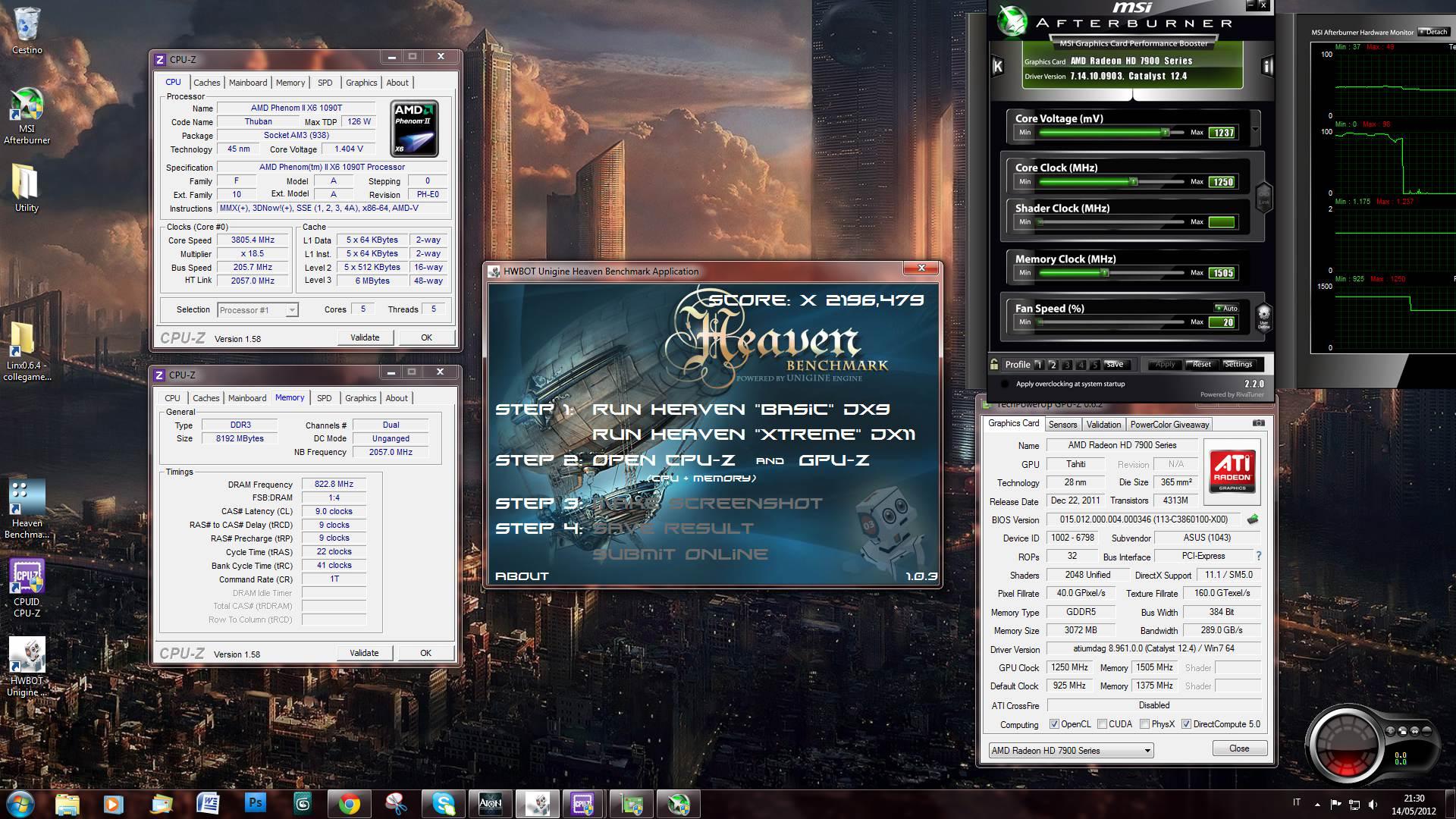The image size is (1456, 819).
Task: Open Skype from the taskbar
Action: click(x=444, y=804)
